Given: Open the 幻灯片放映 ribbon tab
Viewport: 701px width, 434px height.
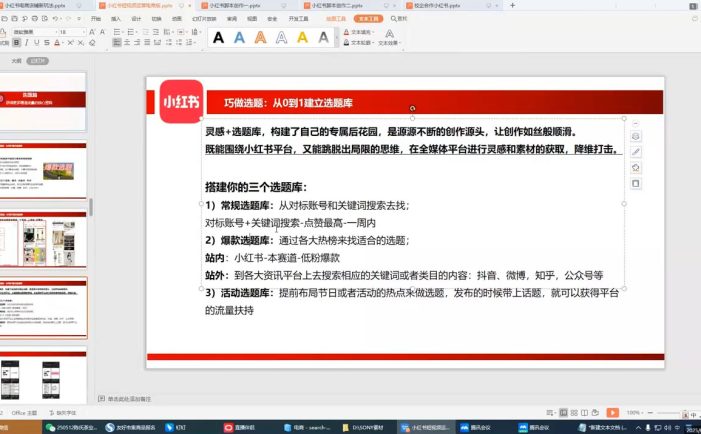Looking at the screenshot, I should [x=204, y=19].
